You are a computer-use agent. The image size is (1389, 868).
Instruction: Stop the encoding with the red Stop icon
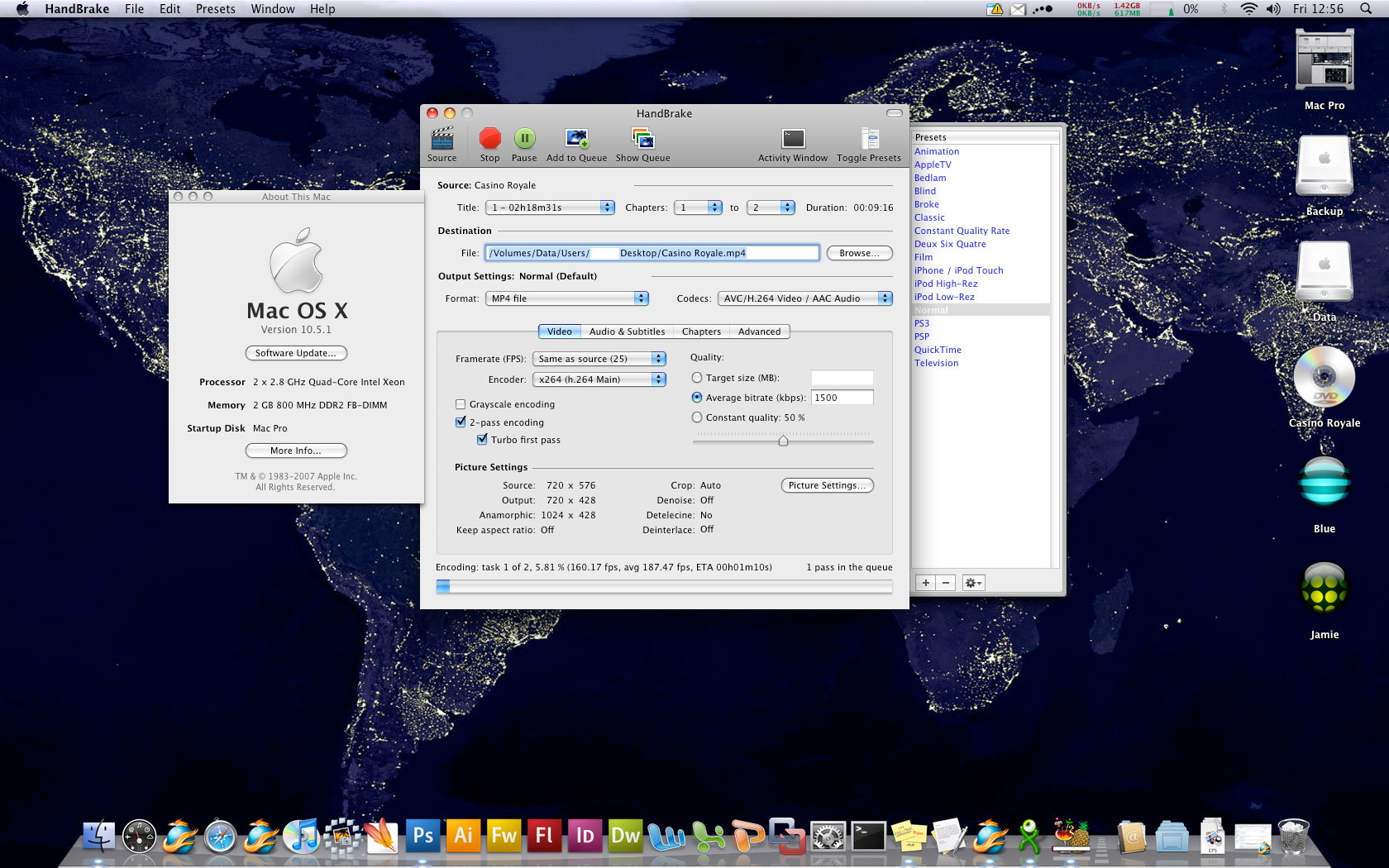[x=490, y=138]
